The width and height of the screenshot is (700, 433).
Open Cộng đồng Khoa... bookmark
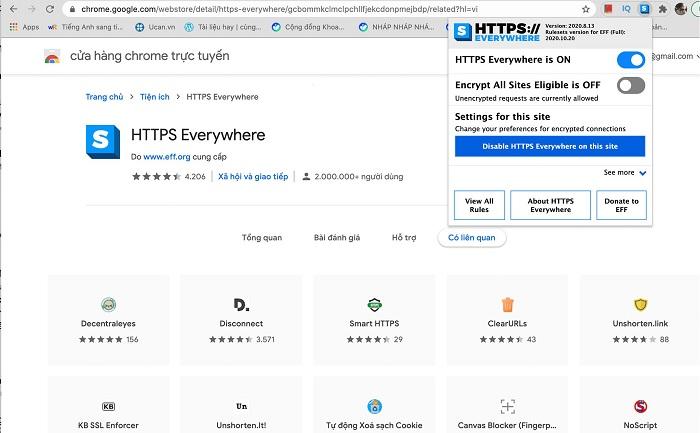[x=308, y=27]
